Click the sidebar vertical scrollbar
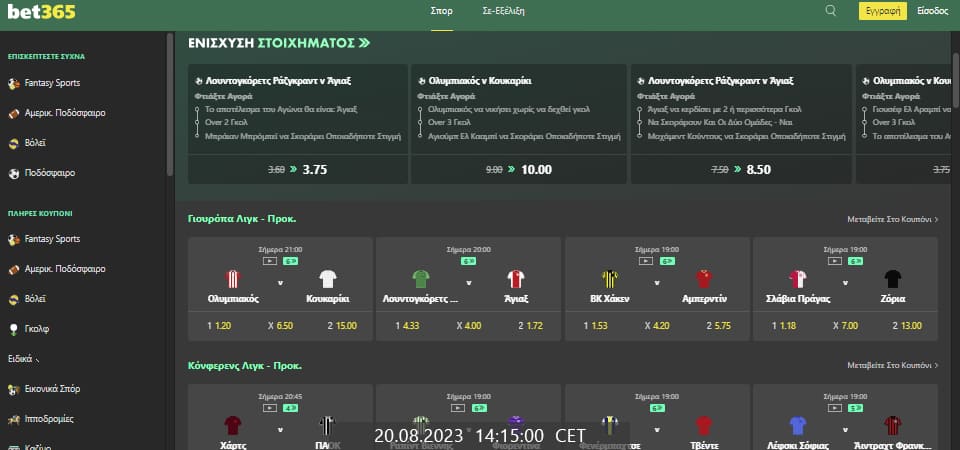Image resolution: width=960 pixels, height=450 pixels. coord(170,104)
